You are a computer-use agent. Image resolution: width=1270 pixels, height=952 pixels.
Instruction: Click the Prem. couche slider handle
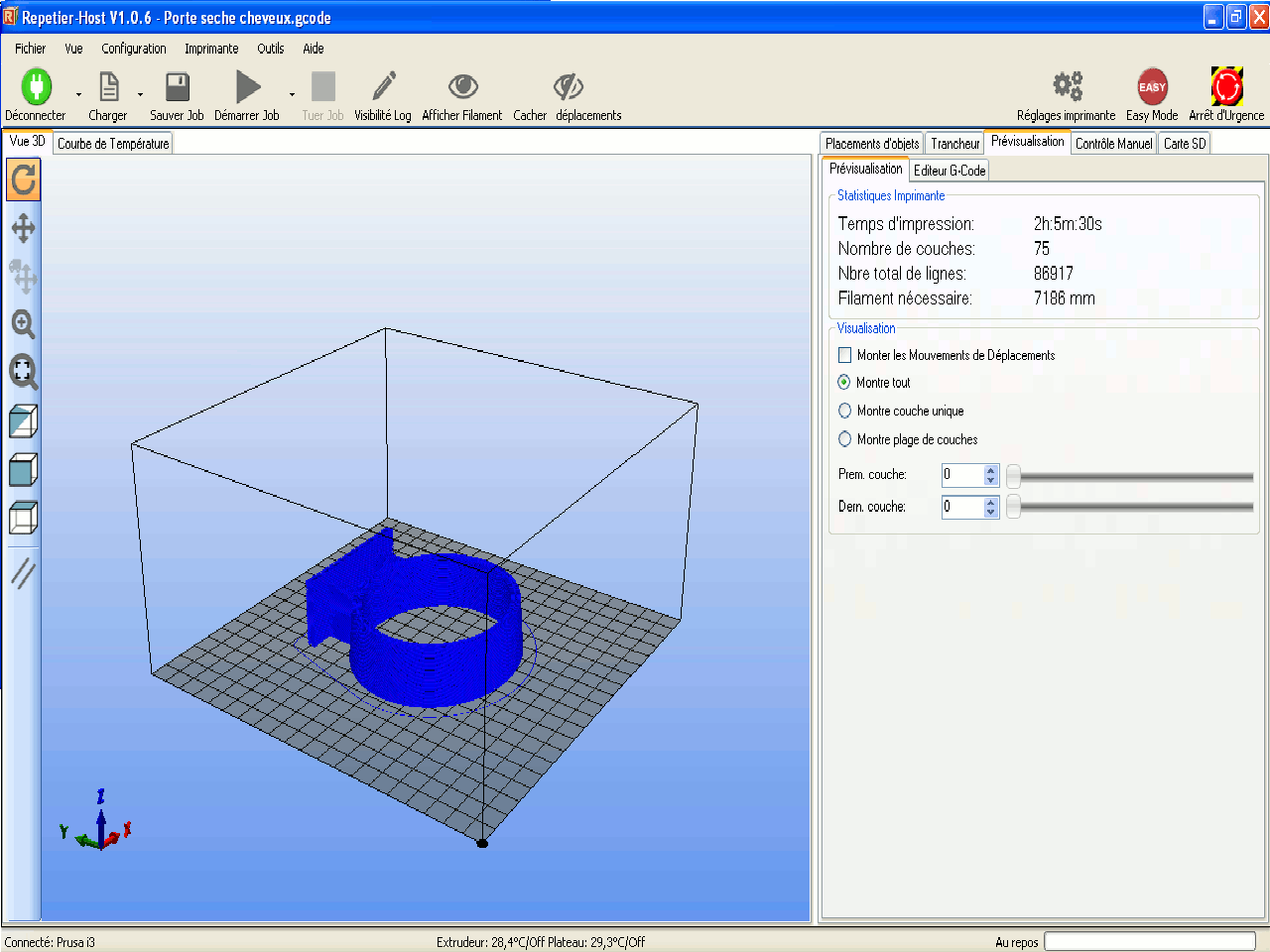[1013, 476]
